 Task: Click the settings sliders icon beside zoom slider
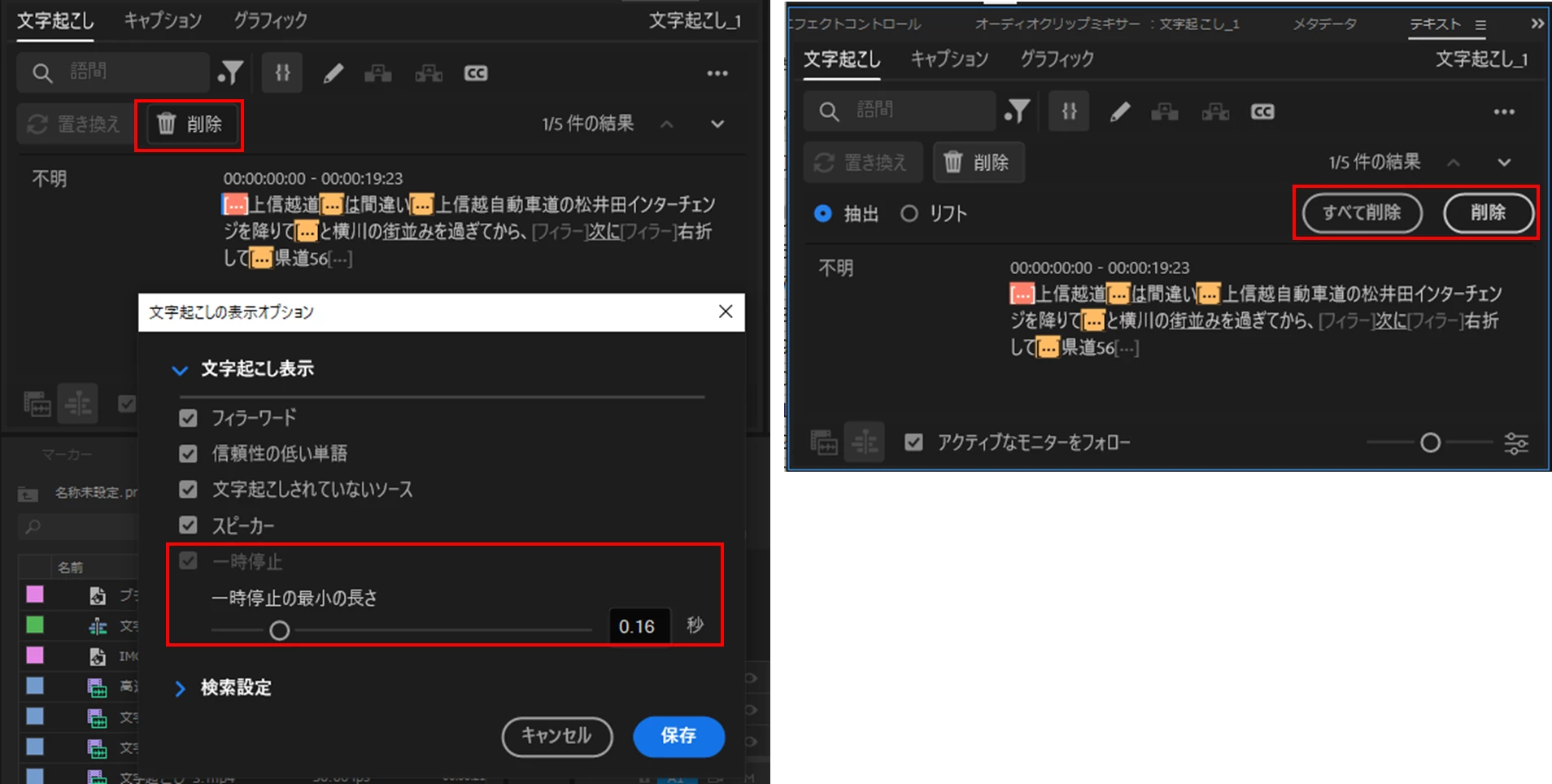point(1516,443)
